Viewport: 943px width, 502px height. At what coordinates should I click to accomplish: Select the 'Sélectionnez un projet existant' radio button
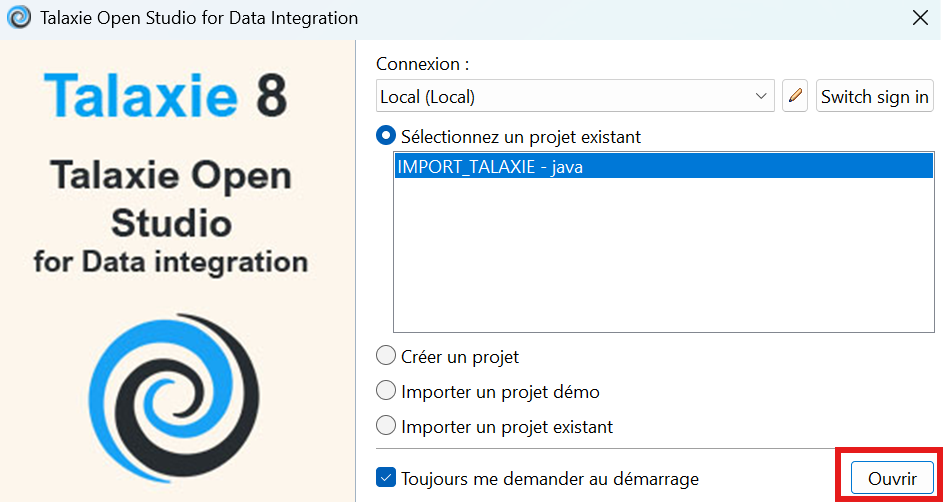tap(386, 136)
